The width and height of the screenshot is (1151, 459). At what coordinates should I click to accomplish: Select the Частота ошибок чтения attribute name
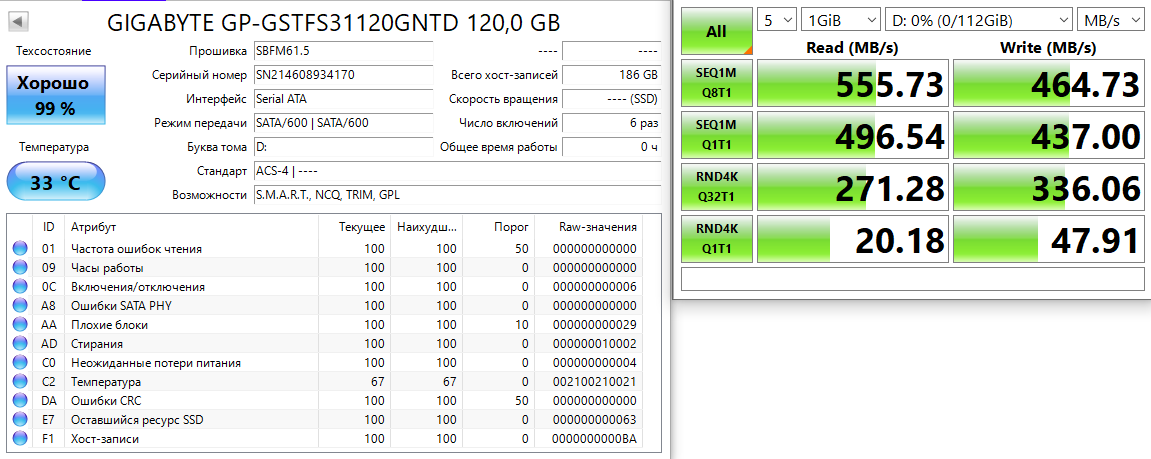(x=137, y=249)
